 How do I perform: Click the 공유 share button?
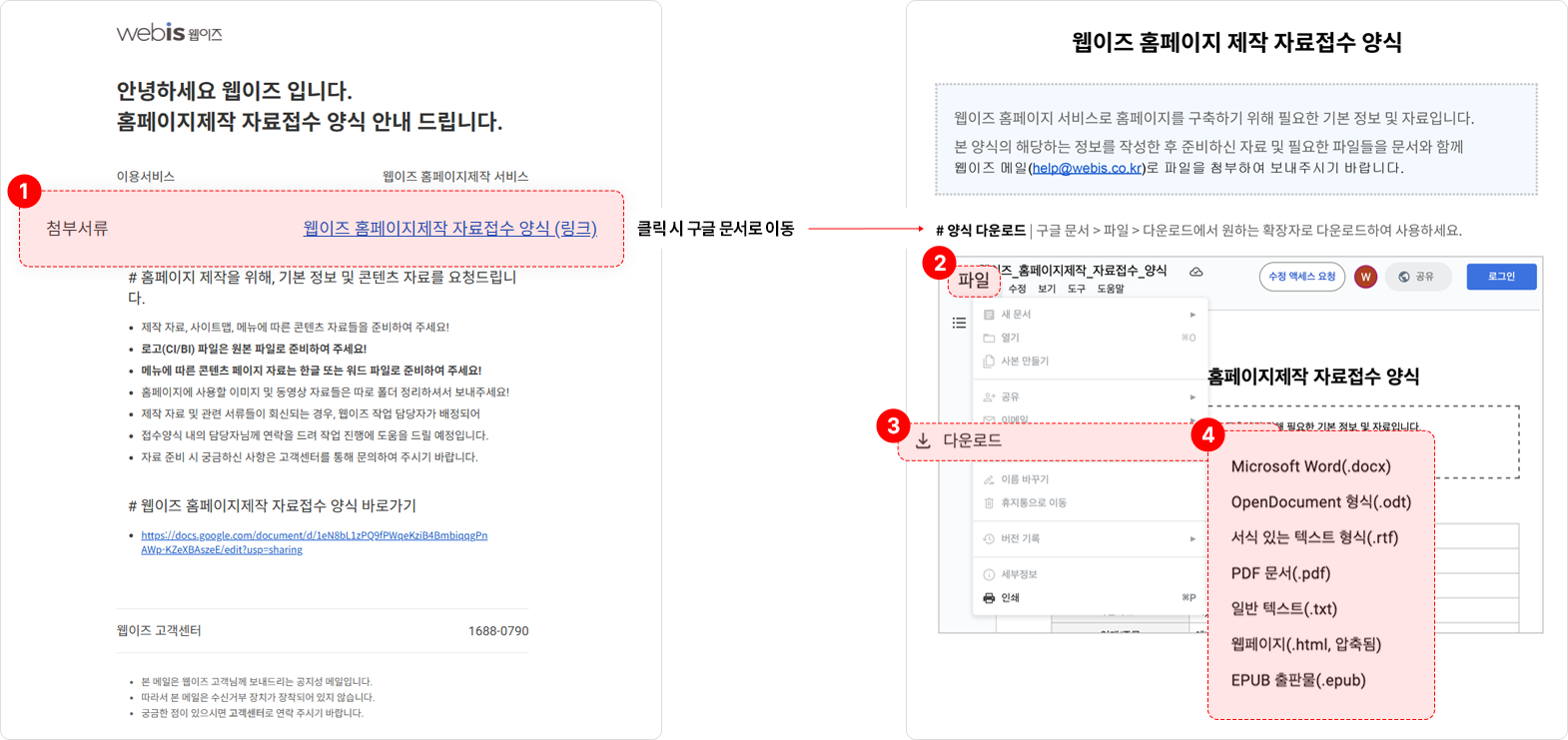click(1417, 277)
